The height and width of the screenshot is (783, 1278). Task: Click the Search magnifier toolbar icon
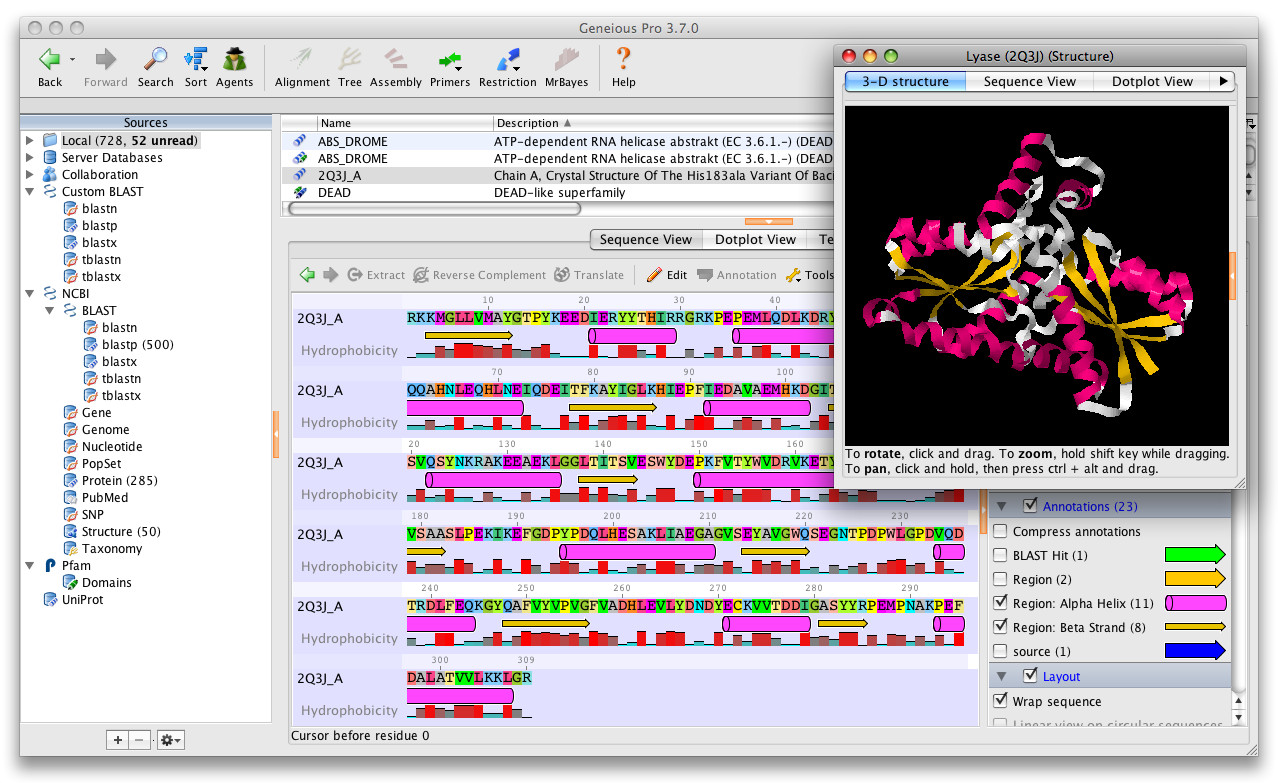[155, 60]
